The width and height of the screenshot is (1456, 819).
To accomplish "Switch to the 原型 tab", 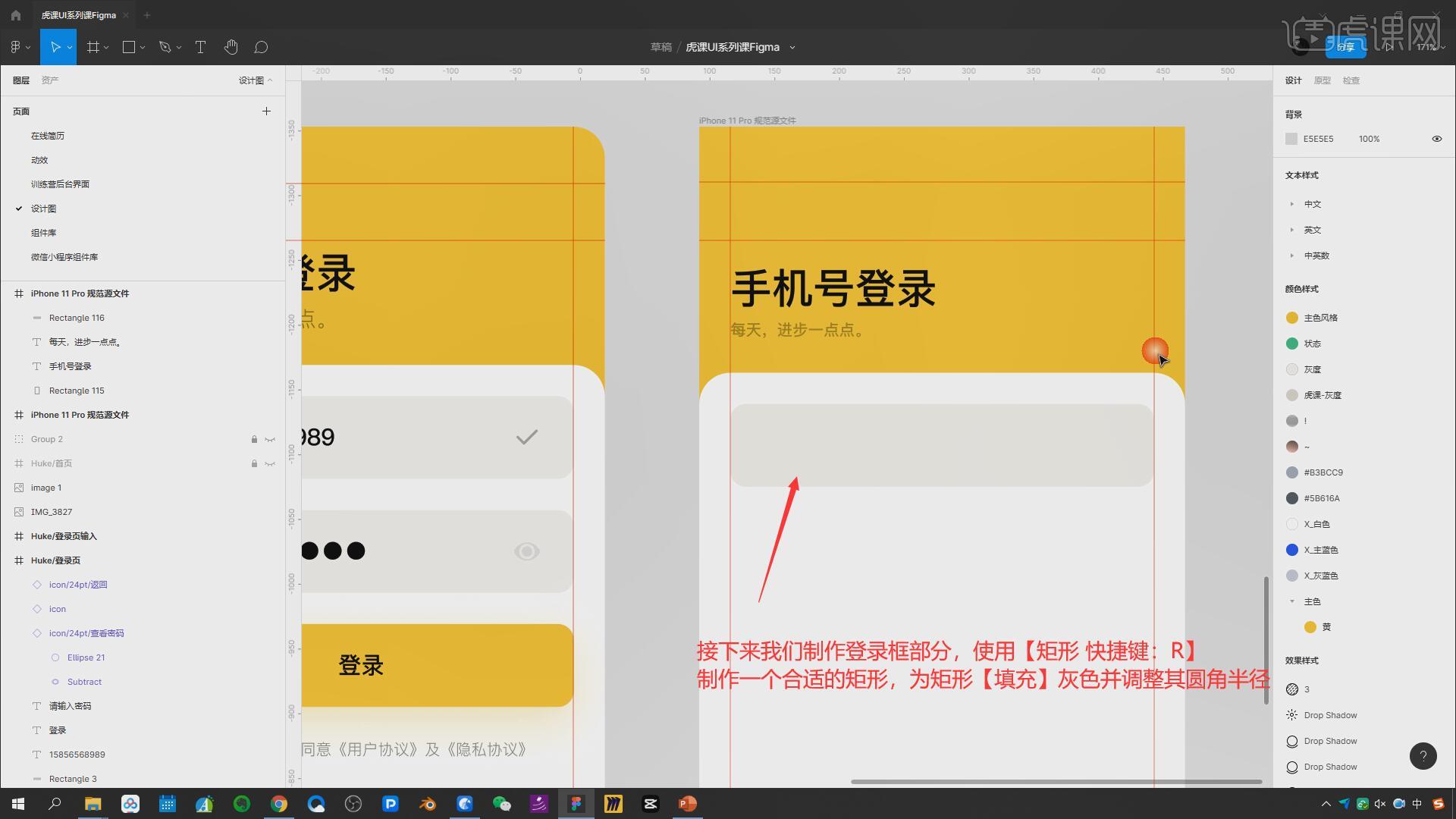I will 1322,80.
